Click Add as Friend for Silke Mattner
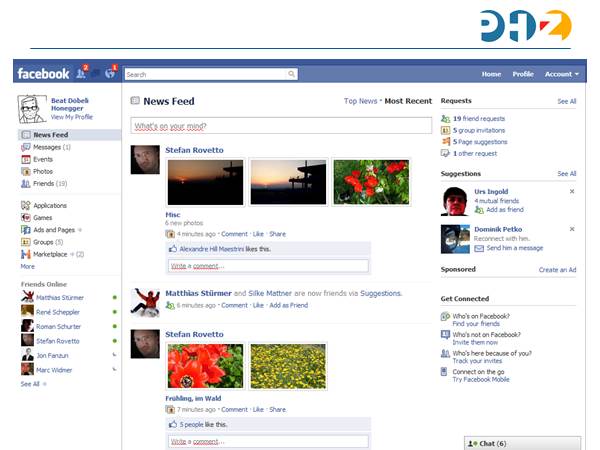Image resolution: width=600 pixels, height=450 pixels. click(289, 305)
